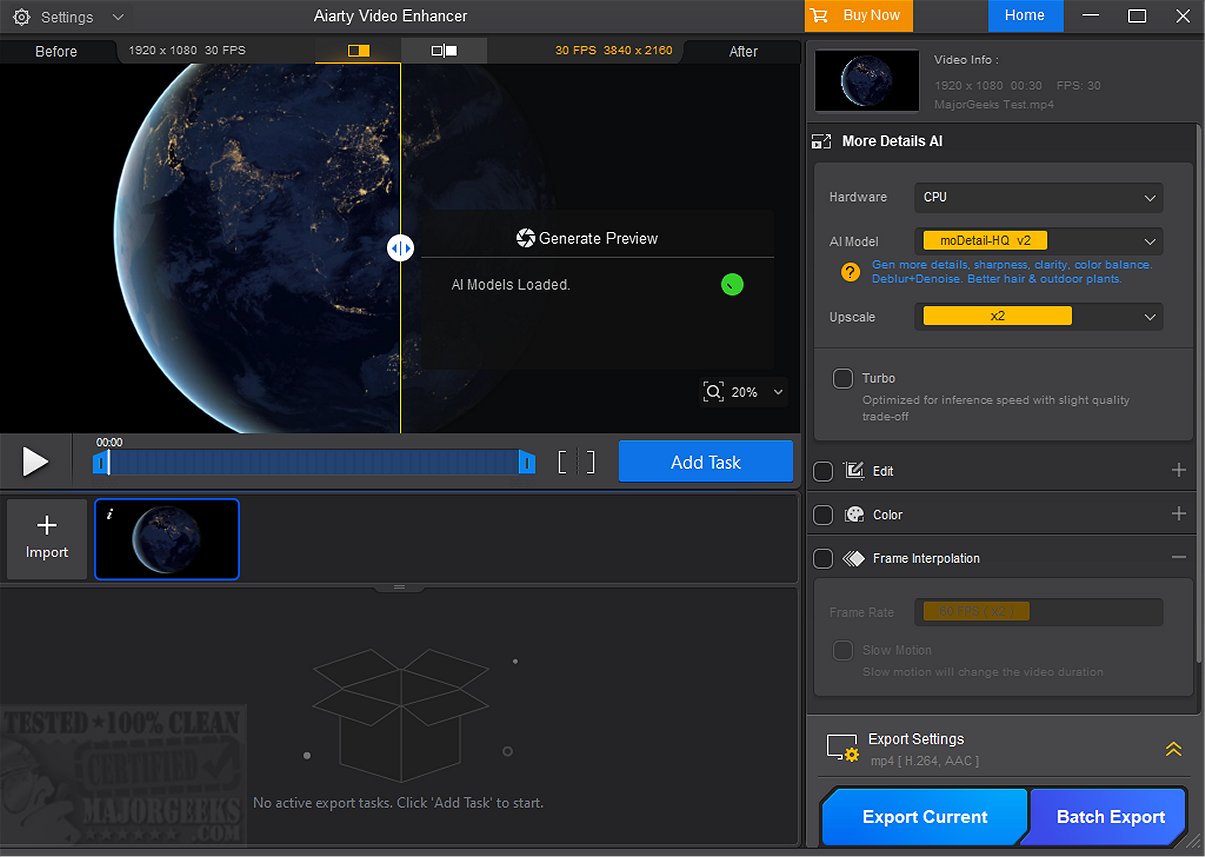
Task: Click the Import plus icon
Action: [x=47, y=526]
